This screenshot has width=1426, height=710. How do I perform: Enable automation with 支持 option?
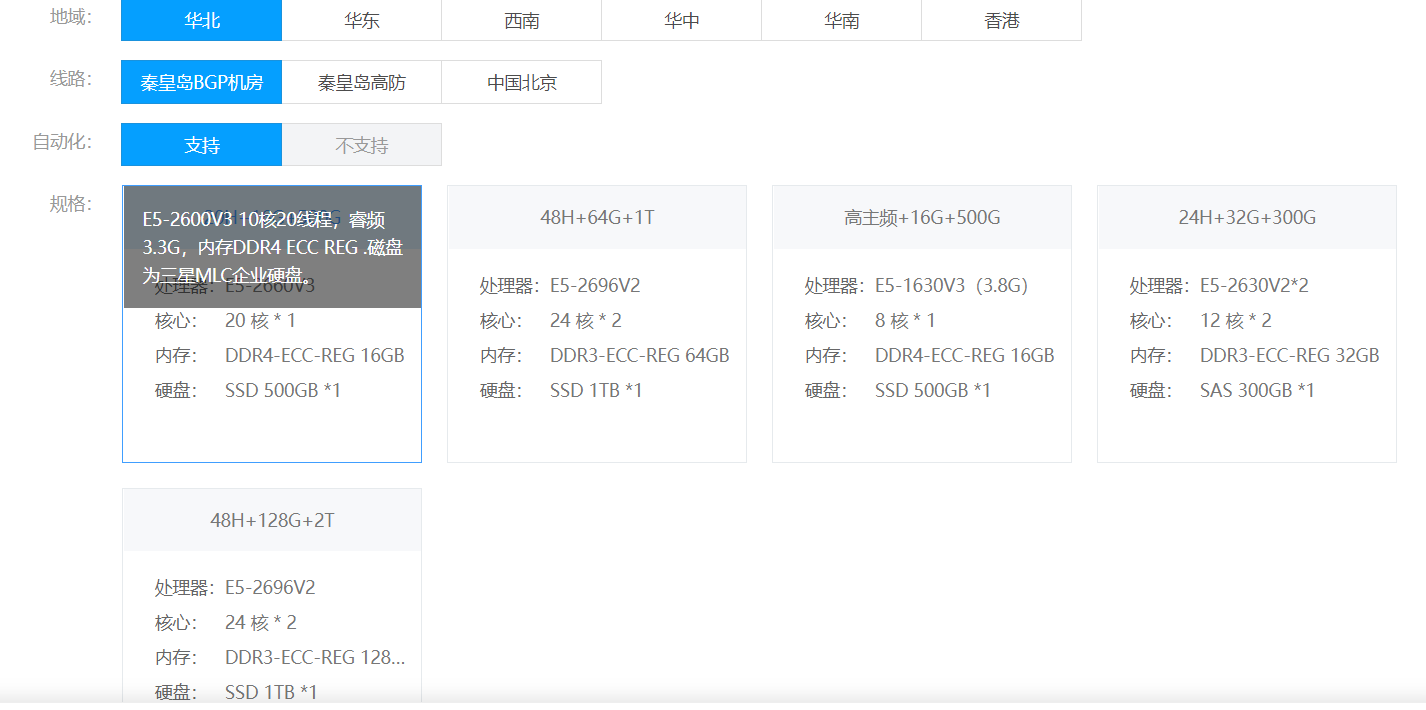[201, 145]
